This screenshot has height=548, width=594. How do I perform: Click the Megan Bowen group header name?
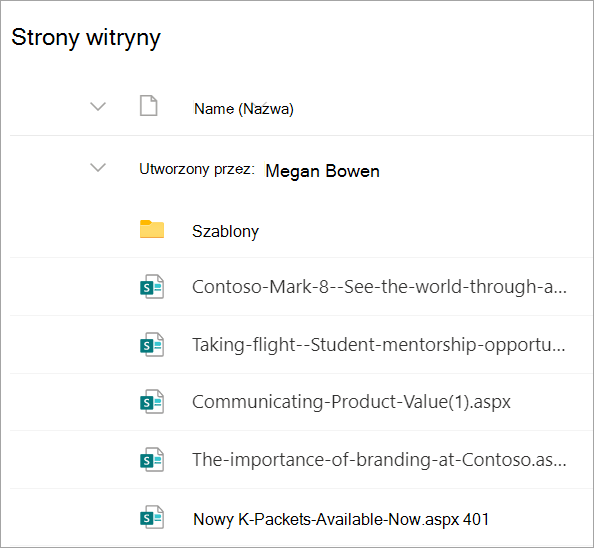coord(322,171)
